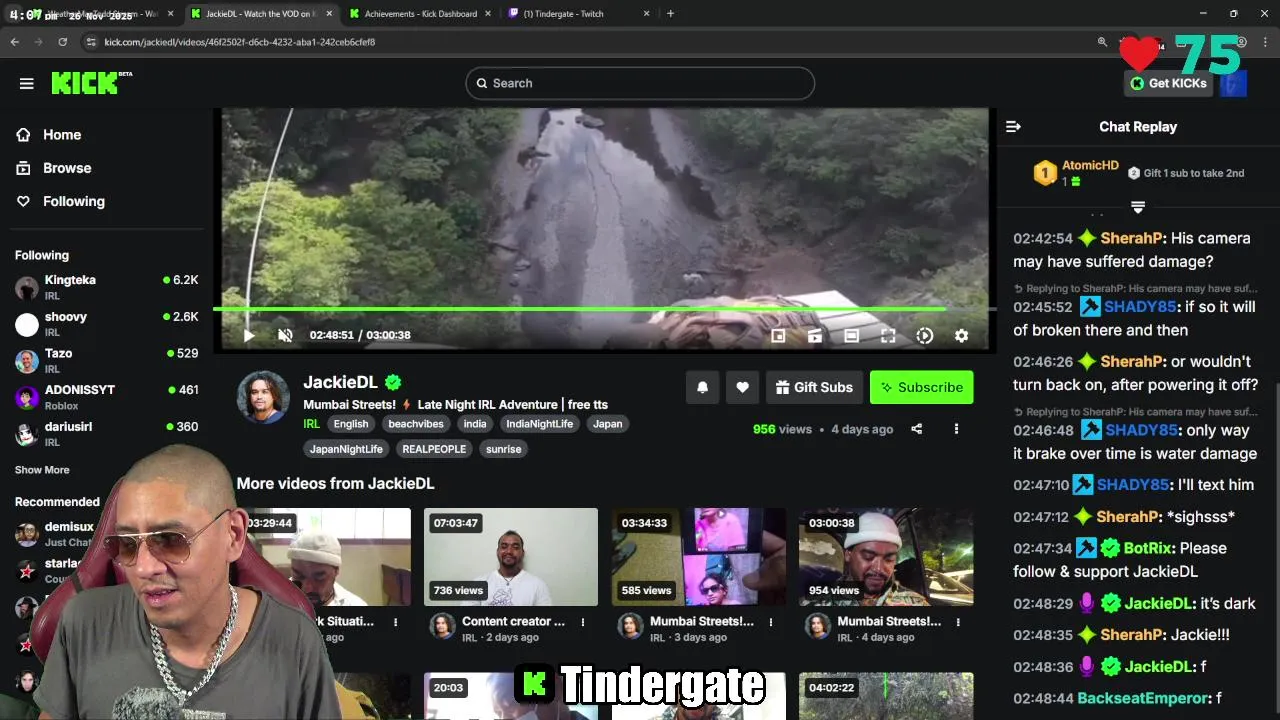This screenshot has height=720, width=1280.
Task: Go back in browser history
Action: click(x=14, y=42)
